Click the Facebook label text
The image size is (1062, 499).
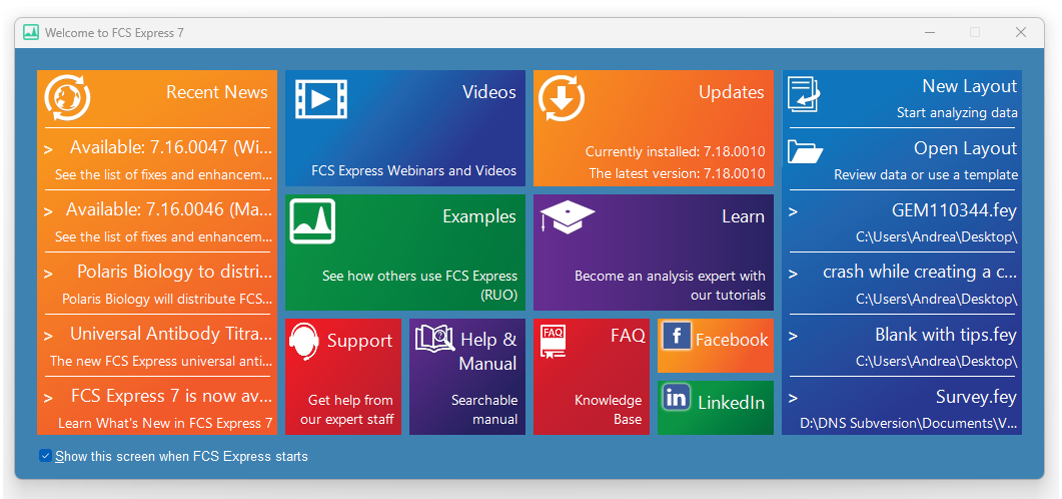click(x=732, y=340)
